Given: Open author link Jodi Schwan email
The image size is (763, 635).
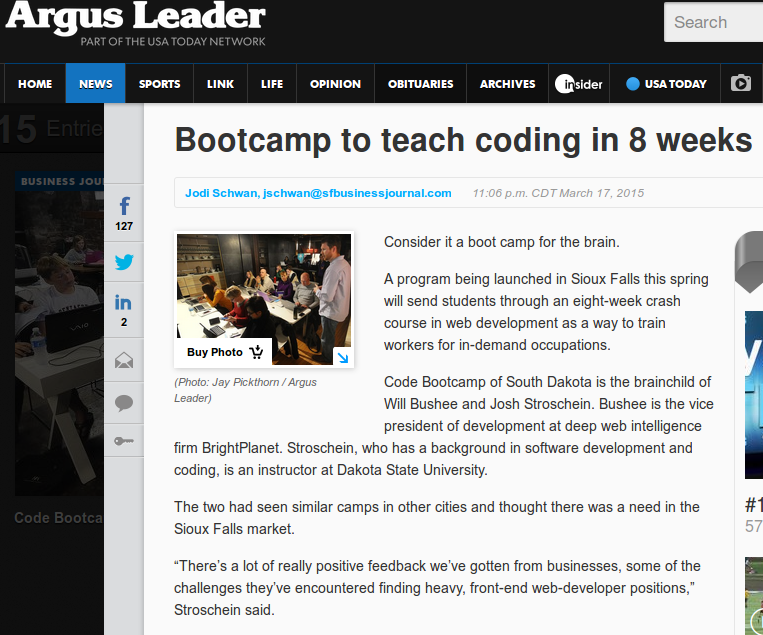Looking at the screenshot, I should [x=318, y=193].
